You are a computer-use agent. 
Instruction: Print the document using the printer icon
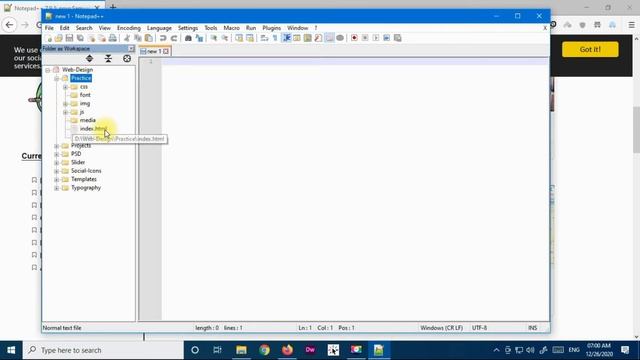coord(112,38)
